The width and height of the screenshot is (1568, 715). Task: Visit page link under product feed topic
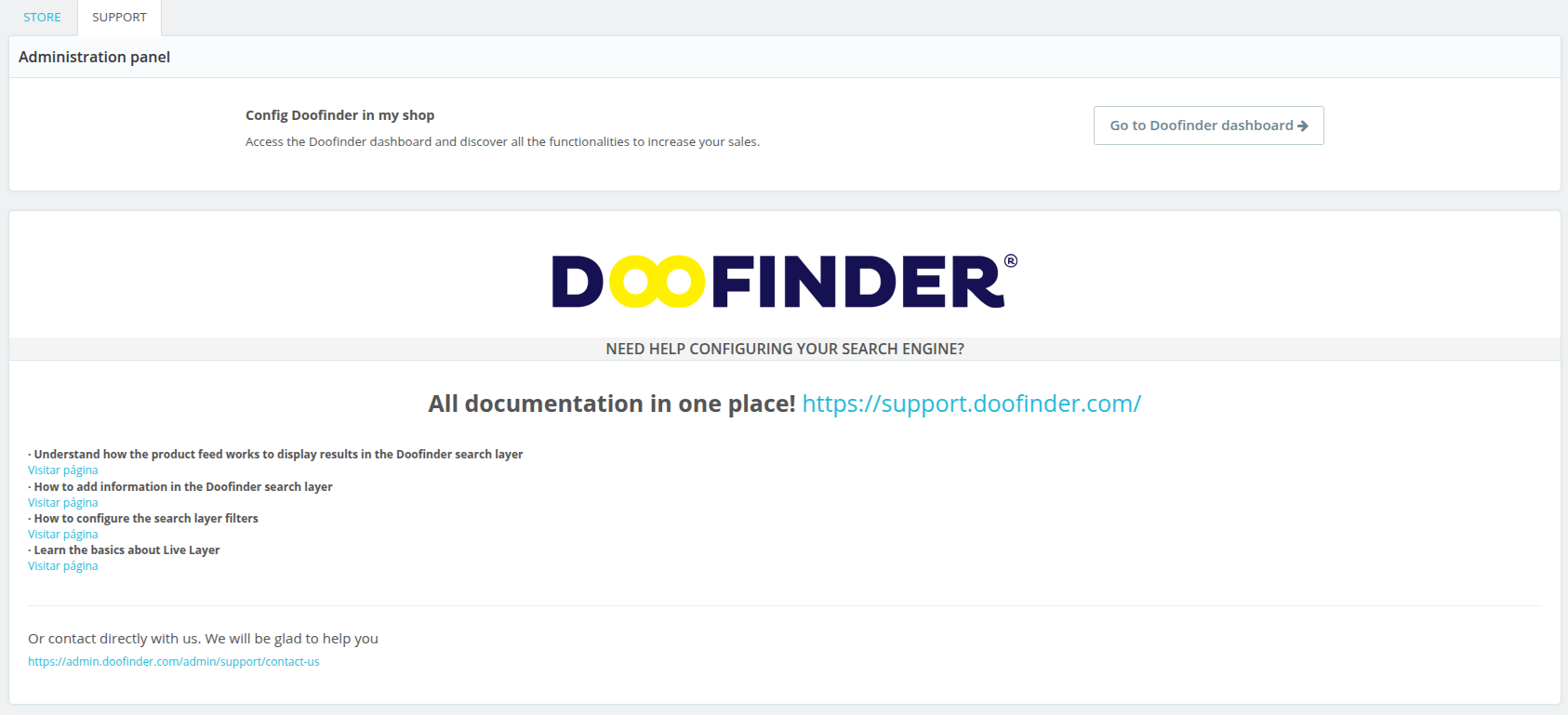coord(63,470)
